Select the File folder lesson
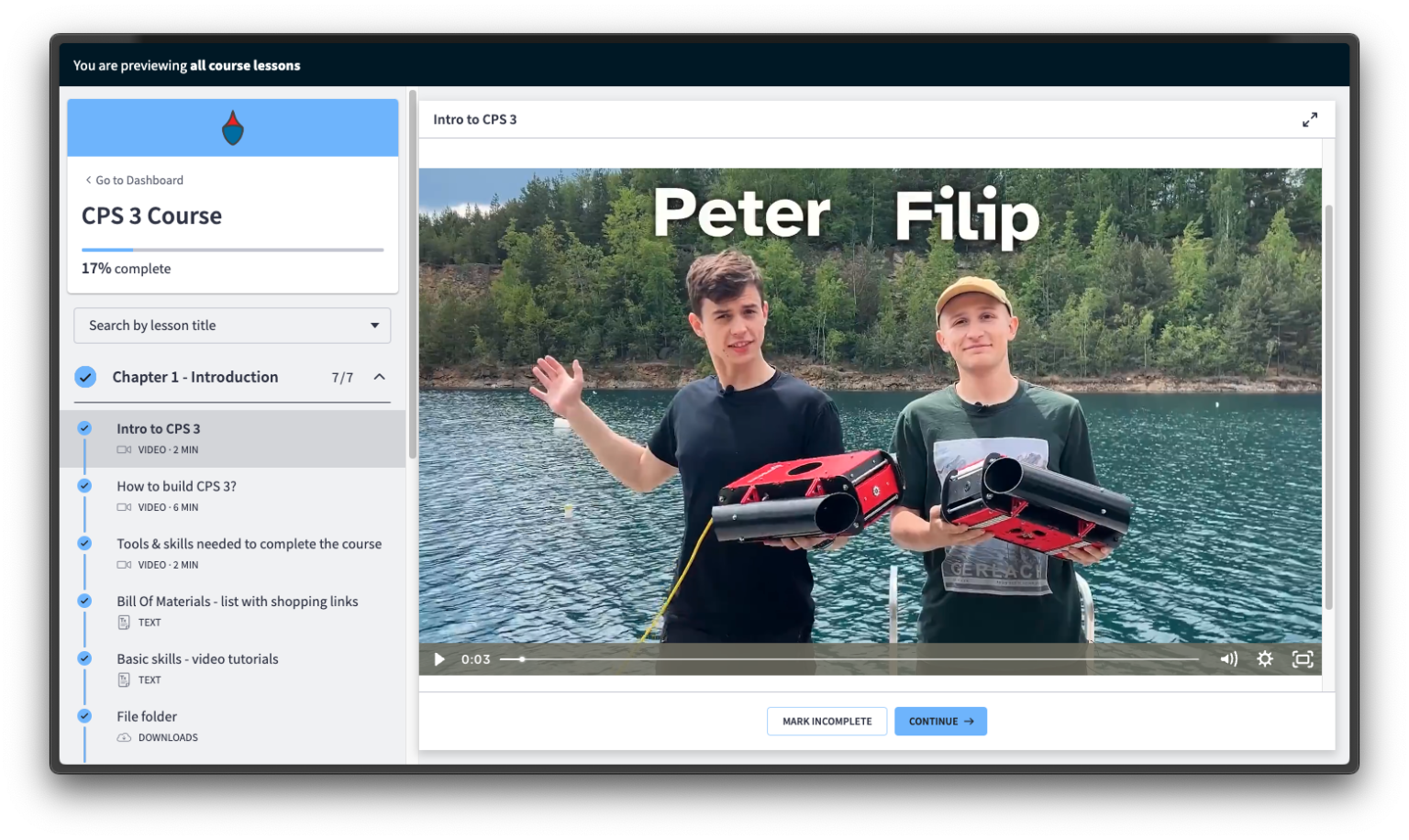The image size is (1409, 840). (147, 717)
